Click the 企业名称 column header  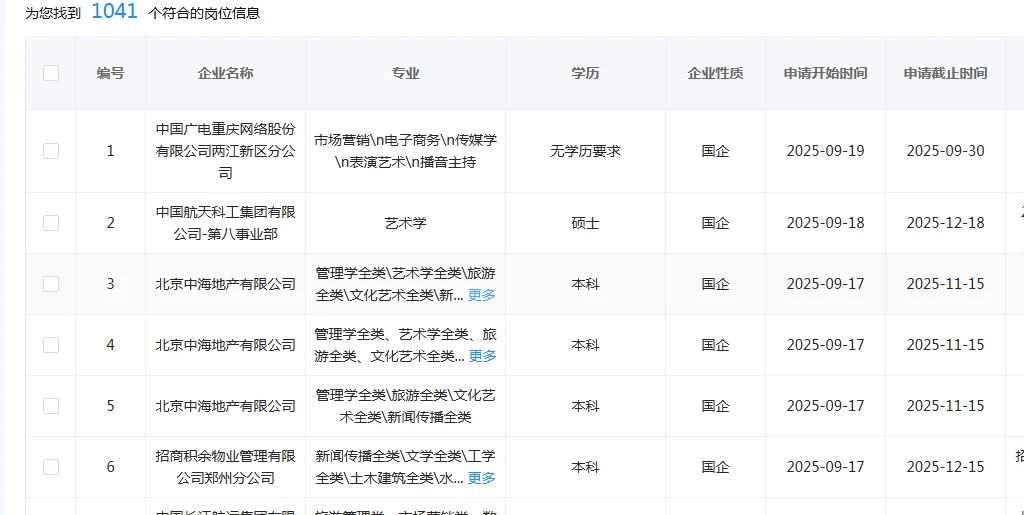tap(225, 73)
